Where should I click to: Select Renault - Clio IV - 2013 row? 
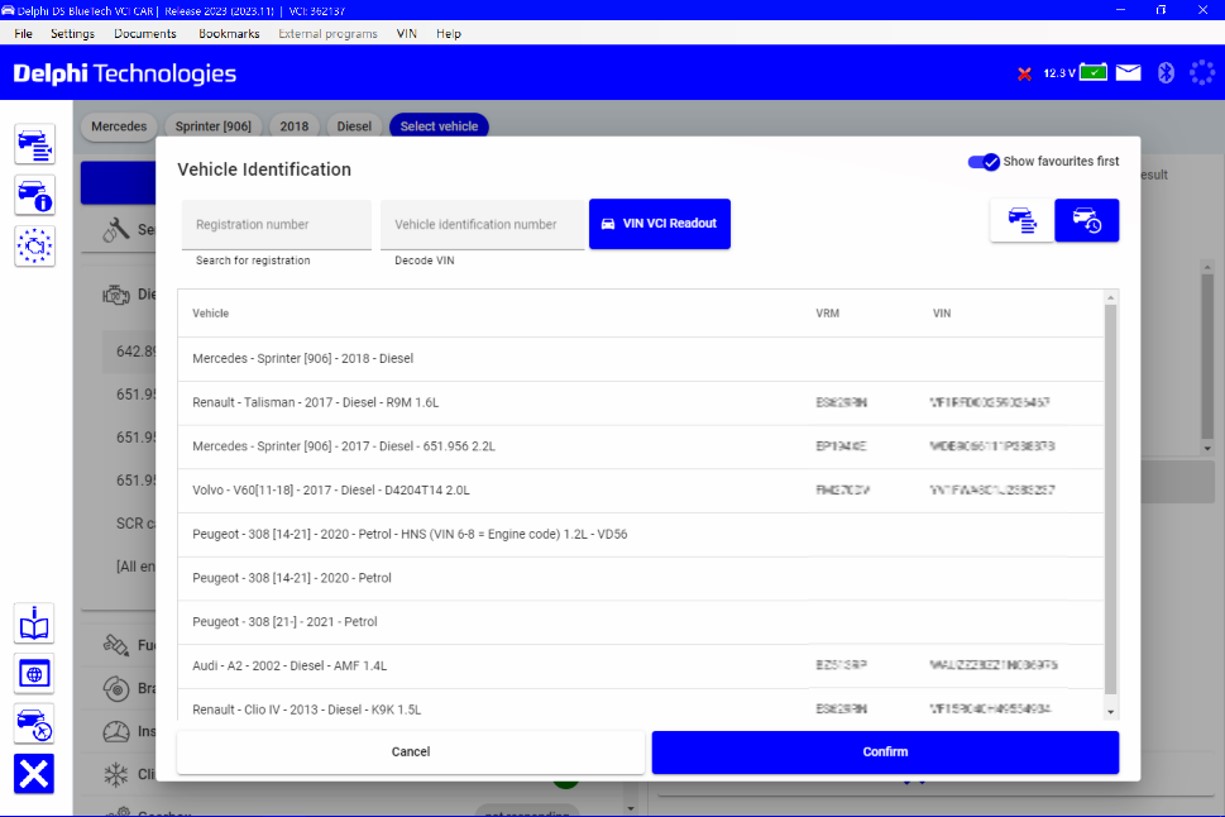click(x=641, y=704)
